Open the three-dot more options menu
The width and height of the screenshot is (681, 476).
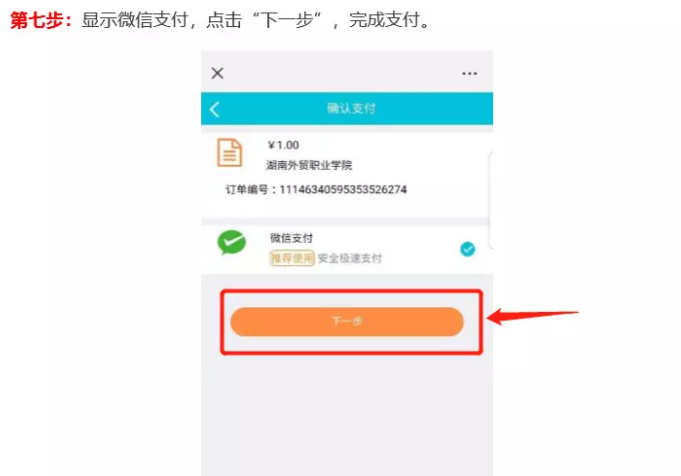point(469,73)
